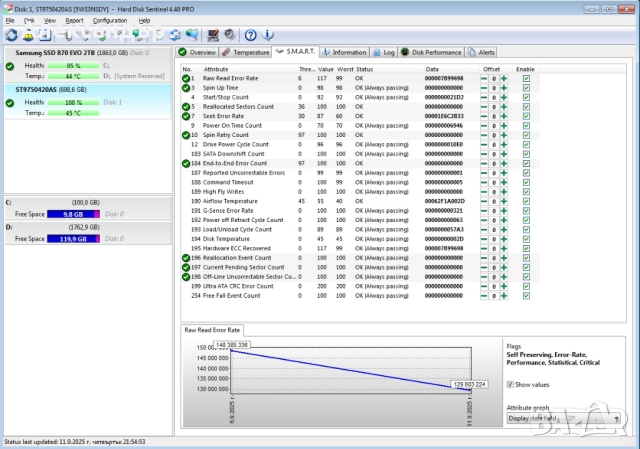Disable the Raw Read Error Rate enable checkbox
Image resolution: width=640 pixels, height=449 pixels.
click(526, 78)
